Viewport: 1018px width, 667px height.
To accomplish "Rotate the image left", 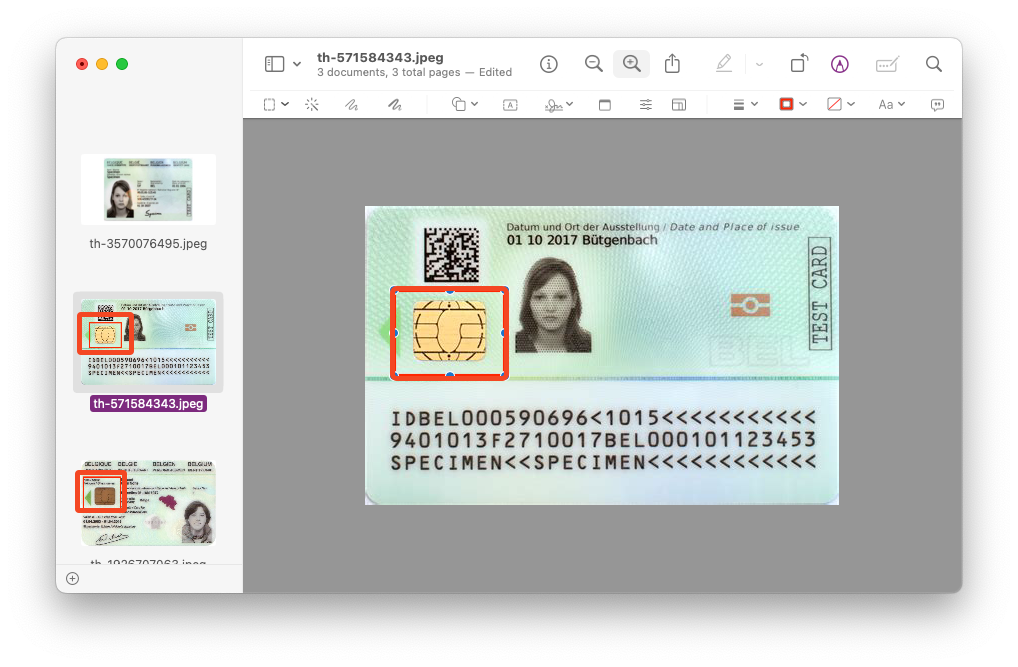I will click(x=799, y=64).
